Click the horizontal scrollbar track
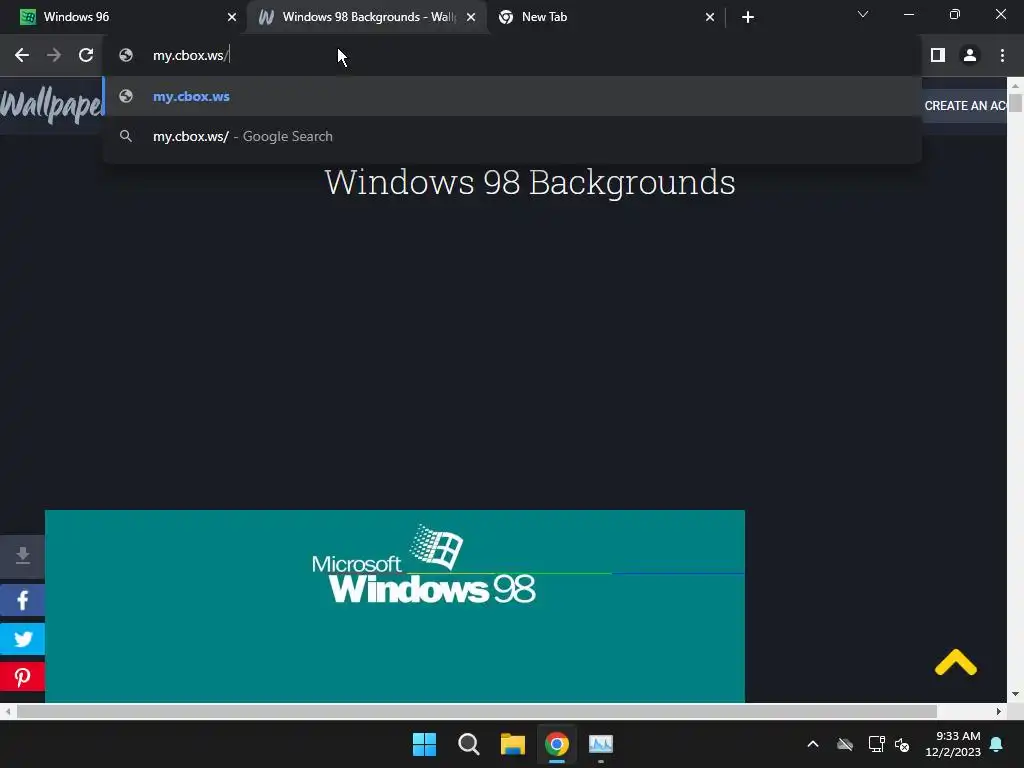 pyautogui.click(x=502, y=711)
